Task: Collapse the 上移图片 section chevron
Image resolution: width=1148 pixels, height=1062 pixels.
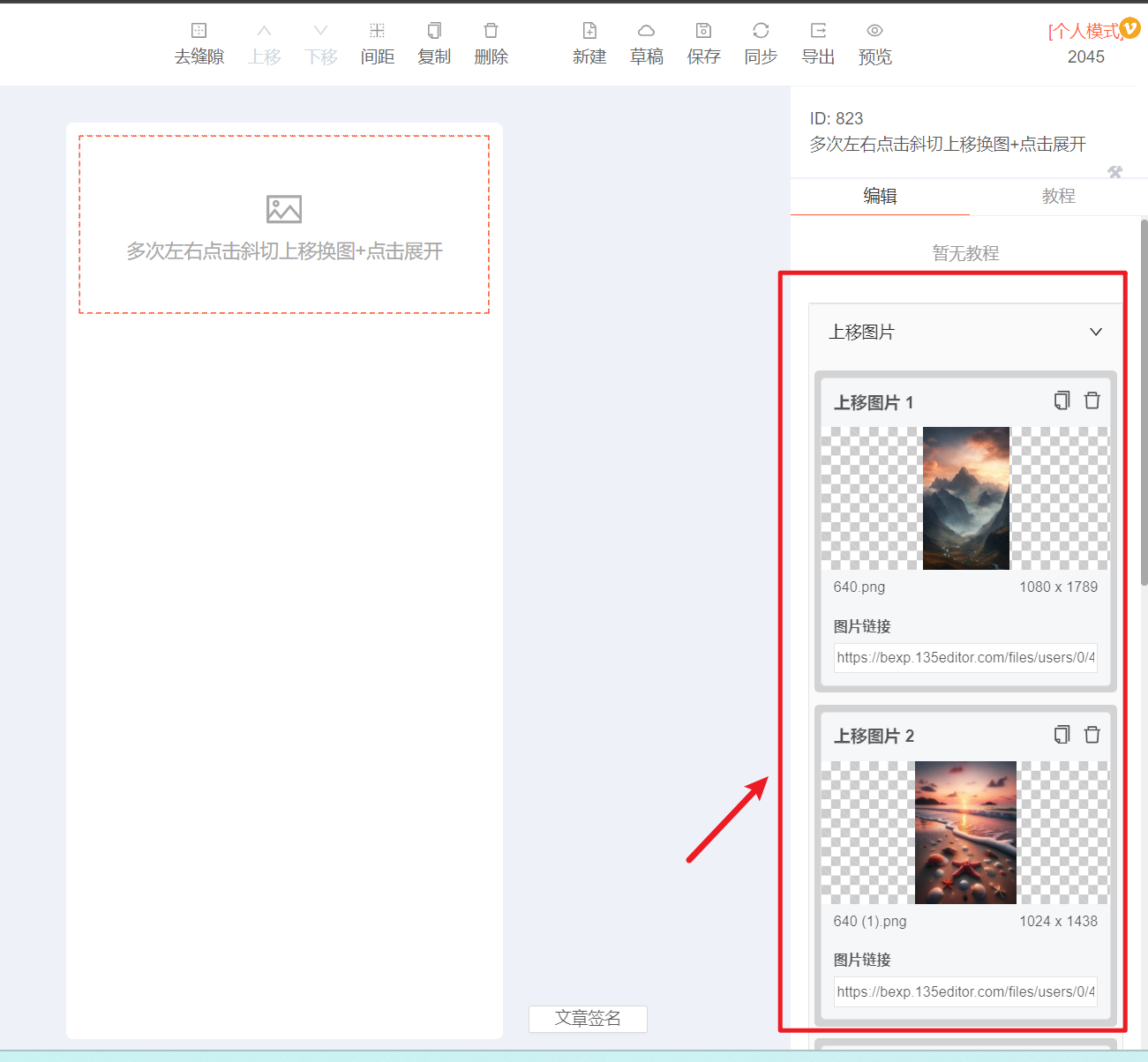Action: 1096,332
